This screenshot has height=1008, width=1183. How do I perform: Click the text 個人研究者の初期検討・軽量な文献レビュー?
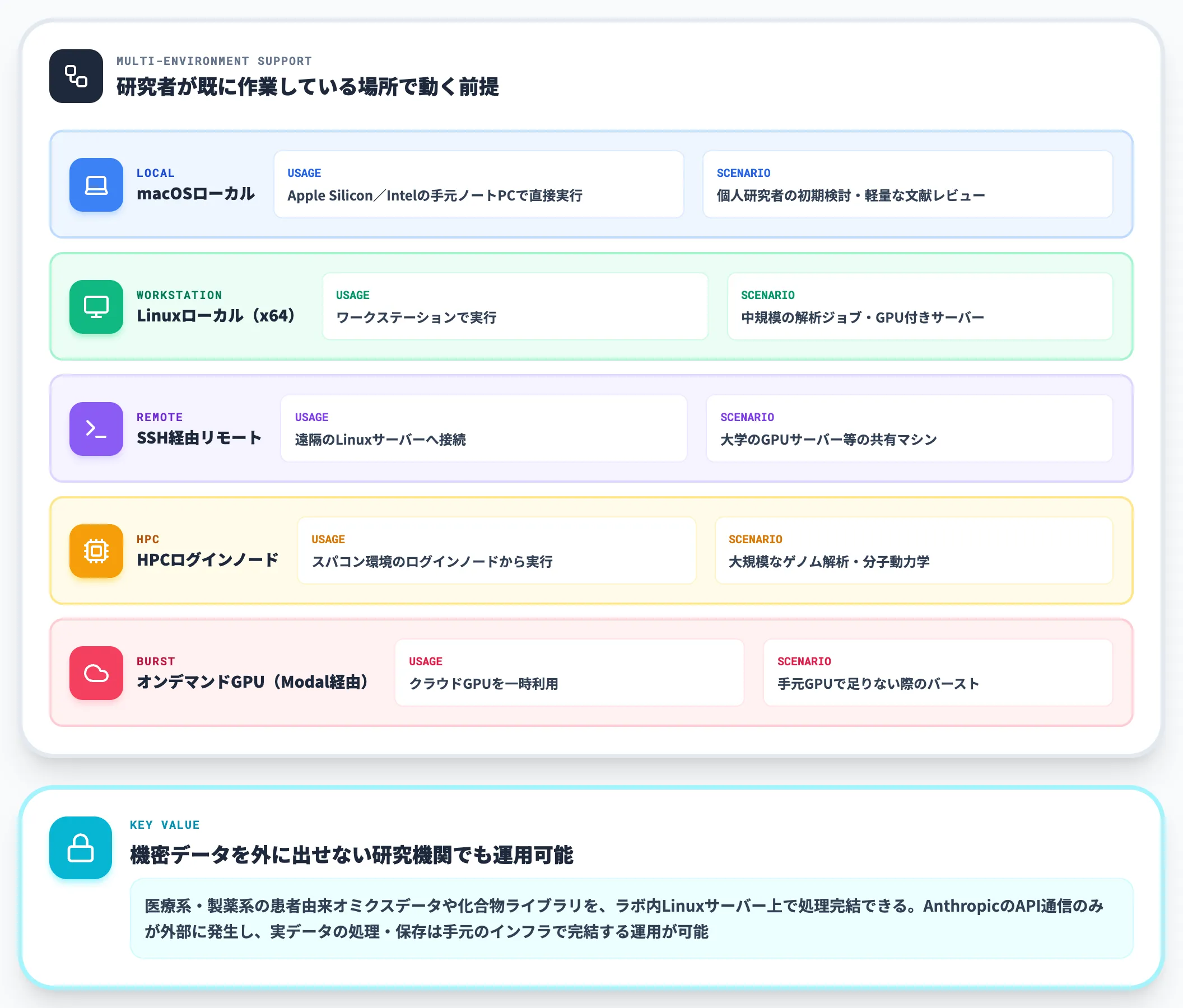tap(851, 196)
